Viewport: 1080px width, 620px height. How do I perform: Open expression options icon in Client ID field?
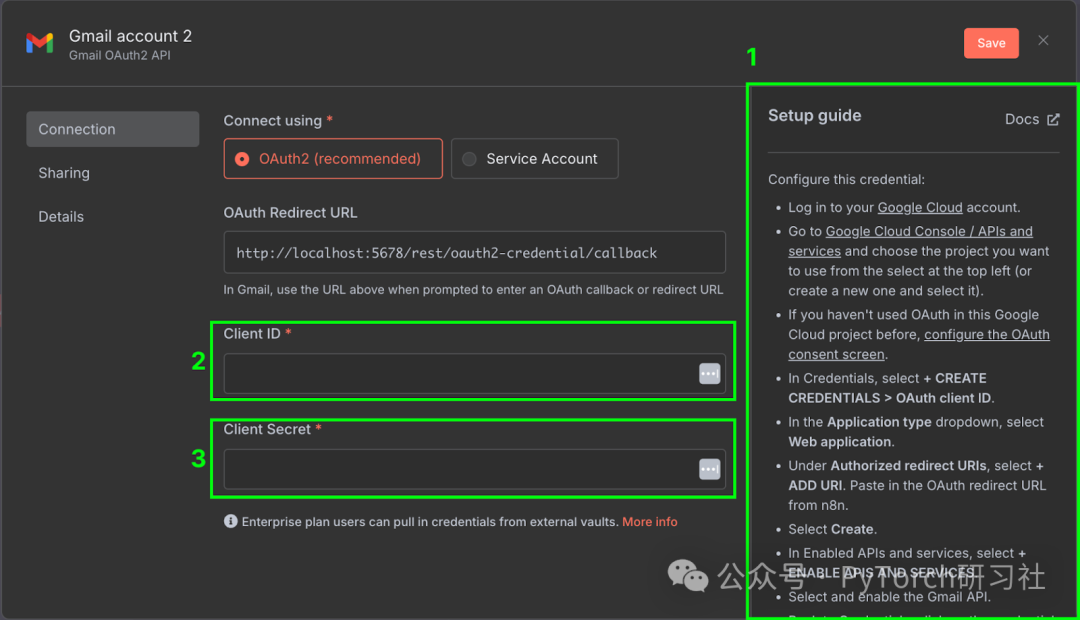pos(709,373)
